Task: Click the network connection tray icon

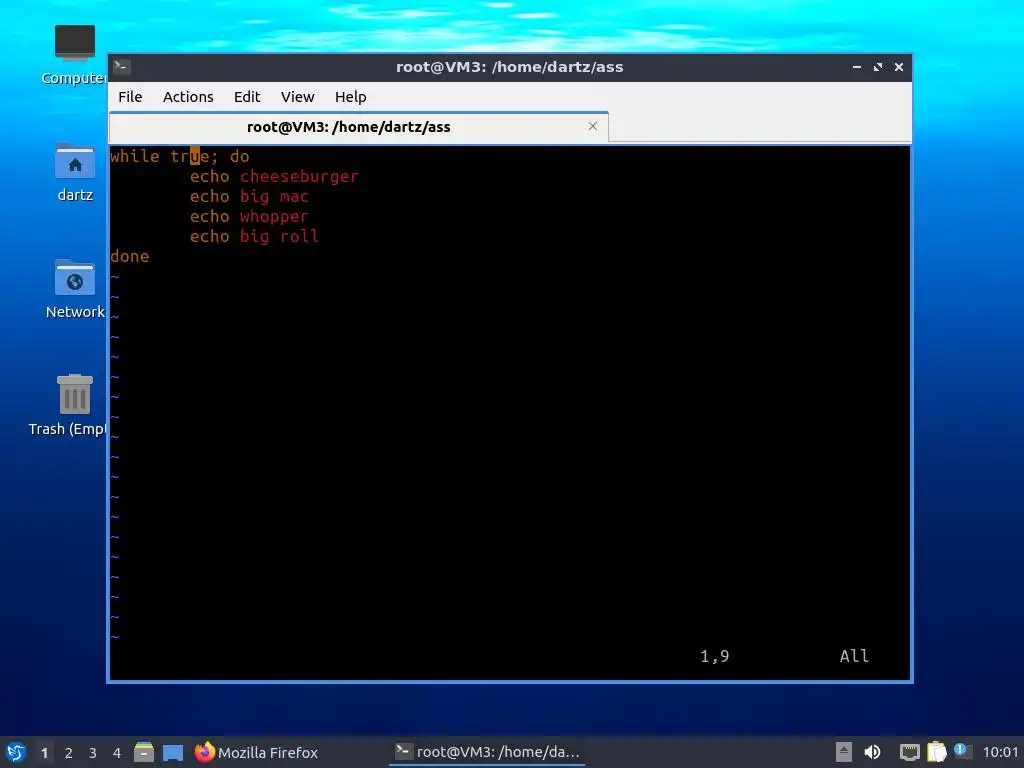Action: click(x=909, y=752)
